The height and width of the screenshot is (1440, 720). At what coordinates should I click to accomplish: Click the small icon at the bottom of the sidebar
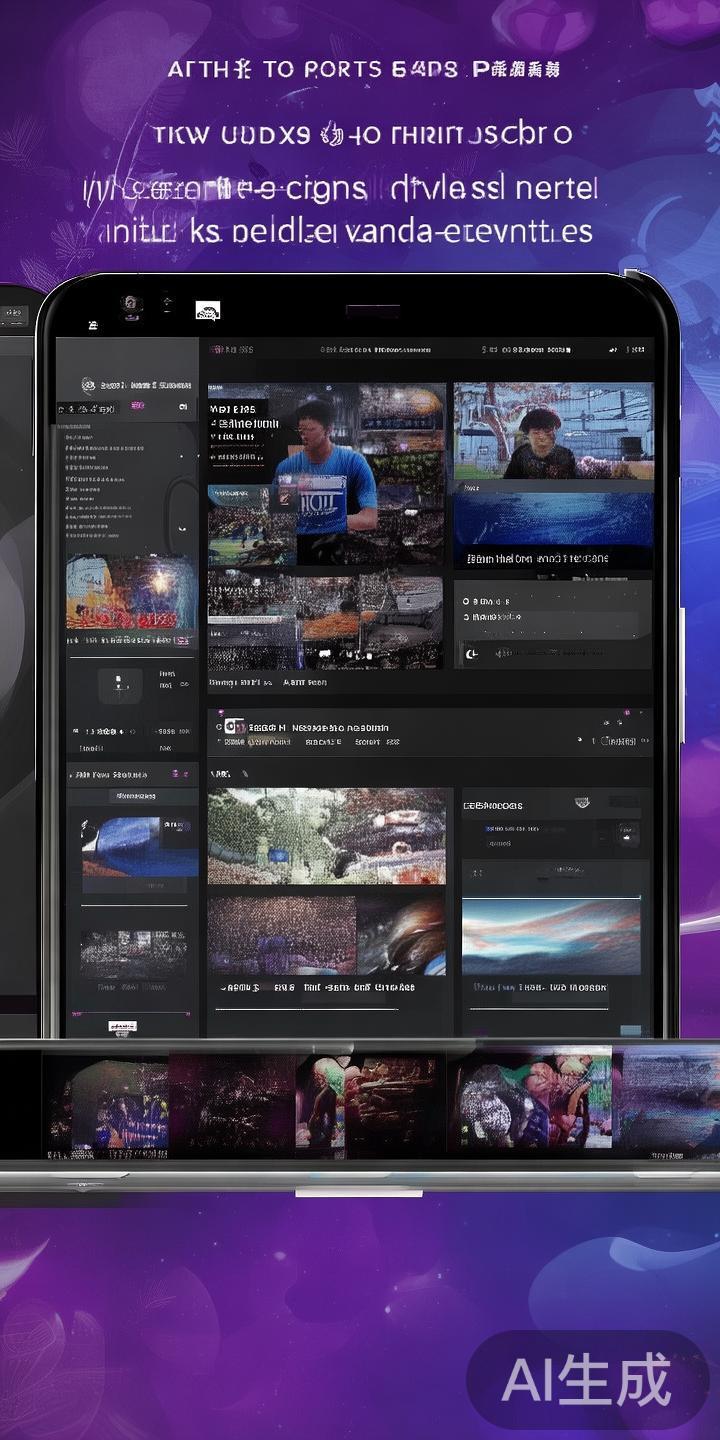click(122, 1026)
